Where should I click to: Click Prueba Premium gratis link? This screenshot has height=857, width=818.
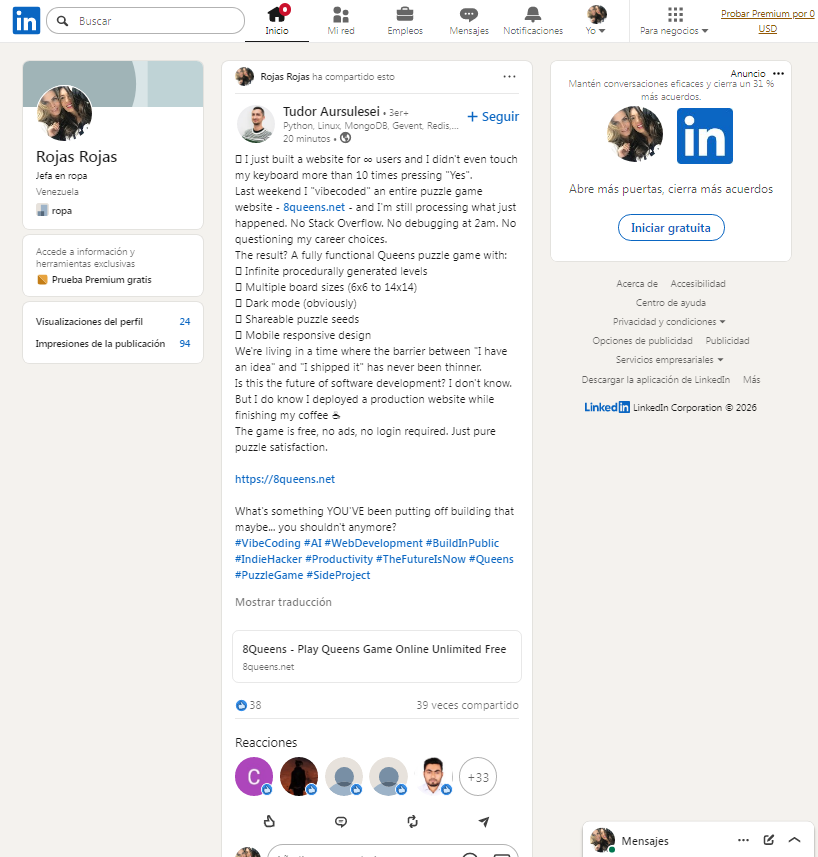[102, 279]
